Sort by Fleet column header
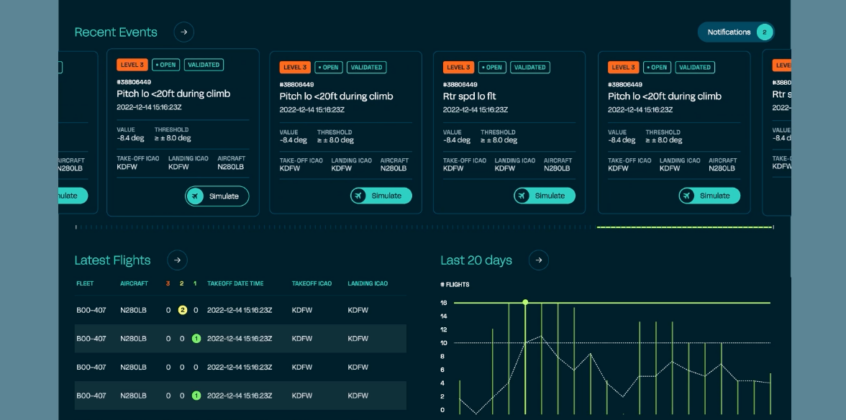The width and height of the screenshot is (846, 420). (85, 284)
